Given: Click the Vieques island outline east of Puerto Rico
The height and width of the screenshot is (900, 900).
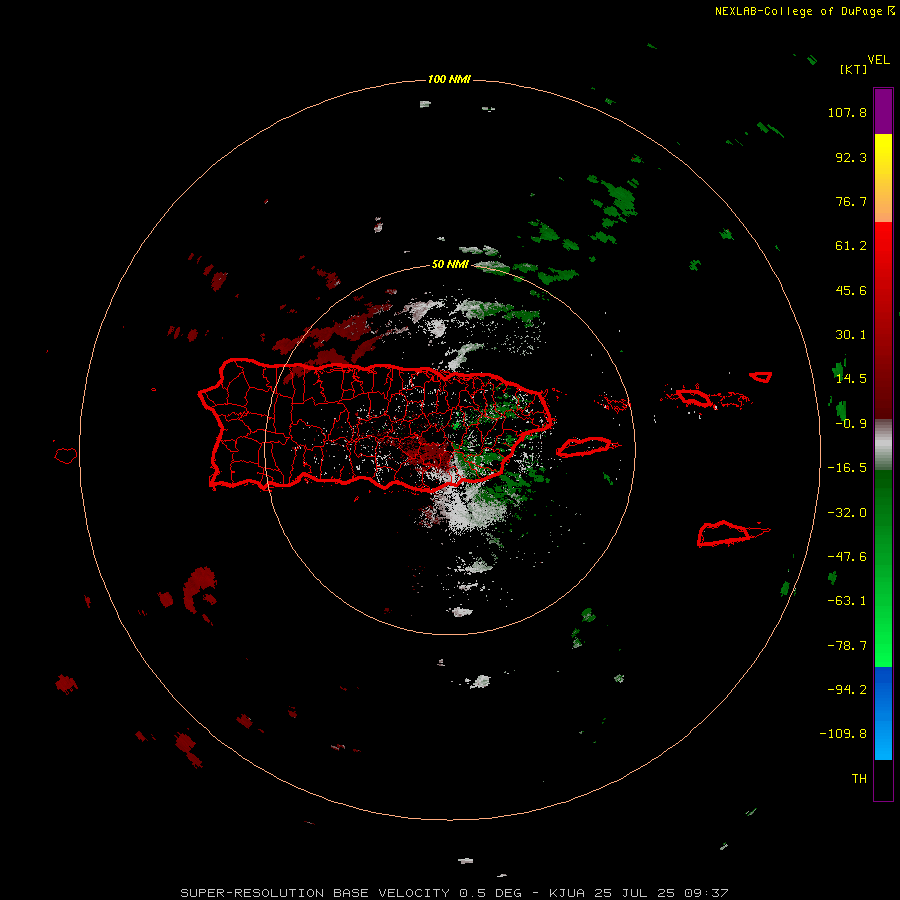Looking at the screenshot, I should [584, 447].
